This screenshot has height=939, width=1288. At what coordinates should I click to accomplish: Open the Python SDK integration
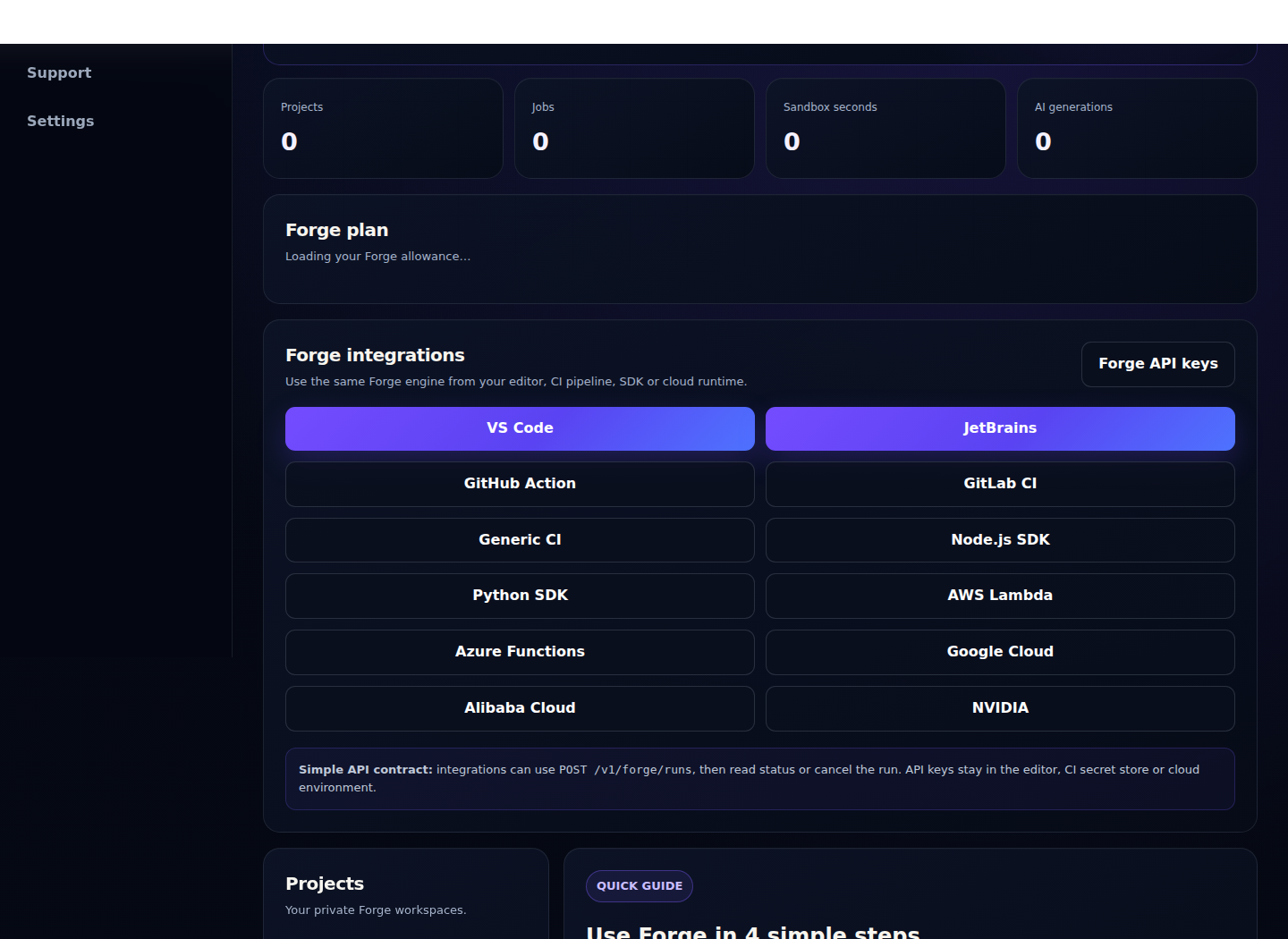point(520,596)
